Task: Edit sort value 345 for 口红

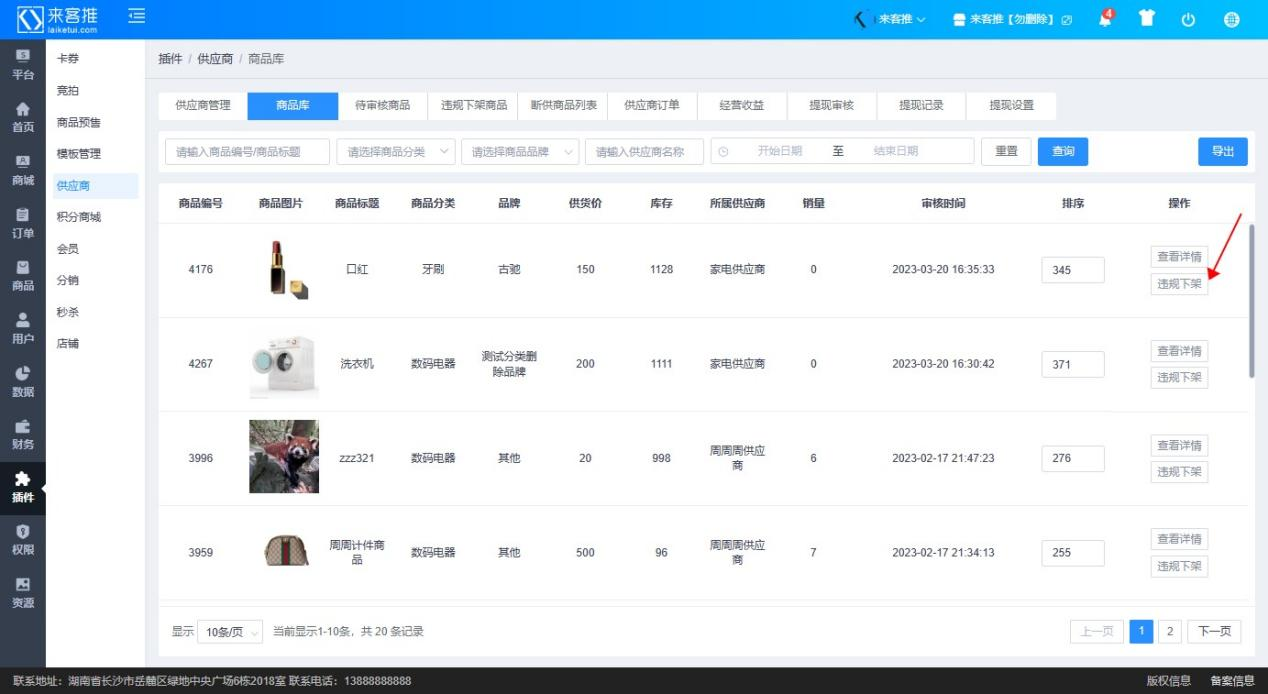Action: pos(1072,270)
